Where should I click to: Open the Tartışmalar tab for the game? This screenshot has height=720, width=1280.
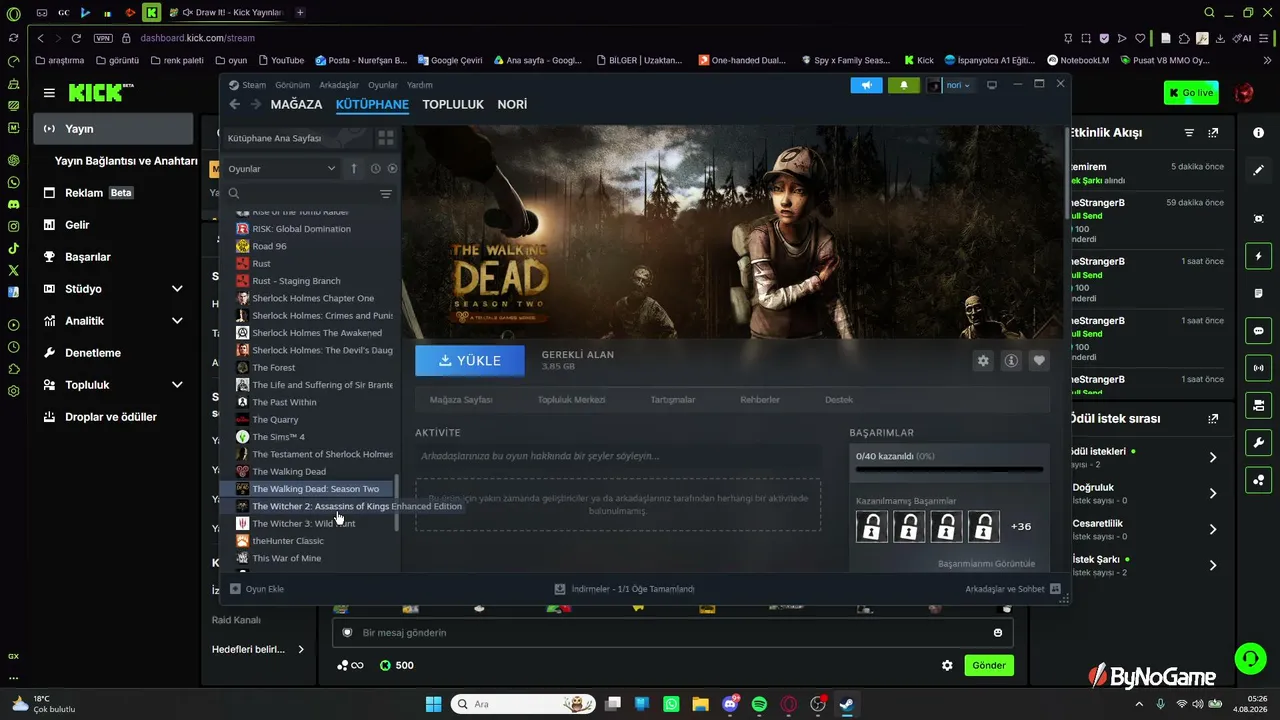(673, 400)
